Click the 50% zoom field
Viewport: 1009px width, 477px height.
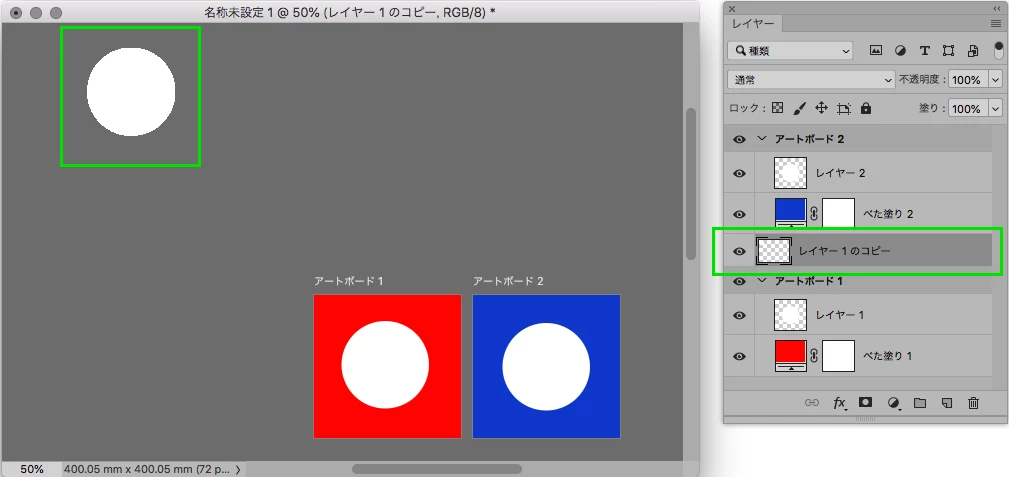[x=32, y=469]
